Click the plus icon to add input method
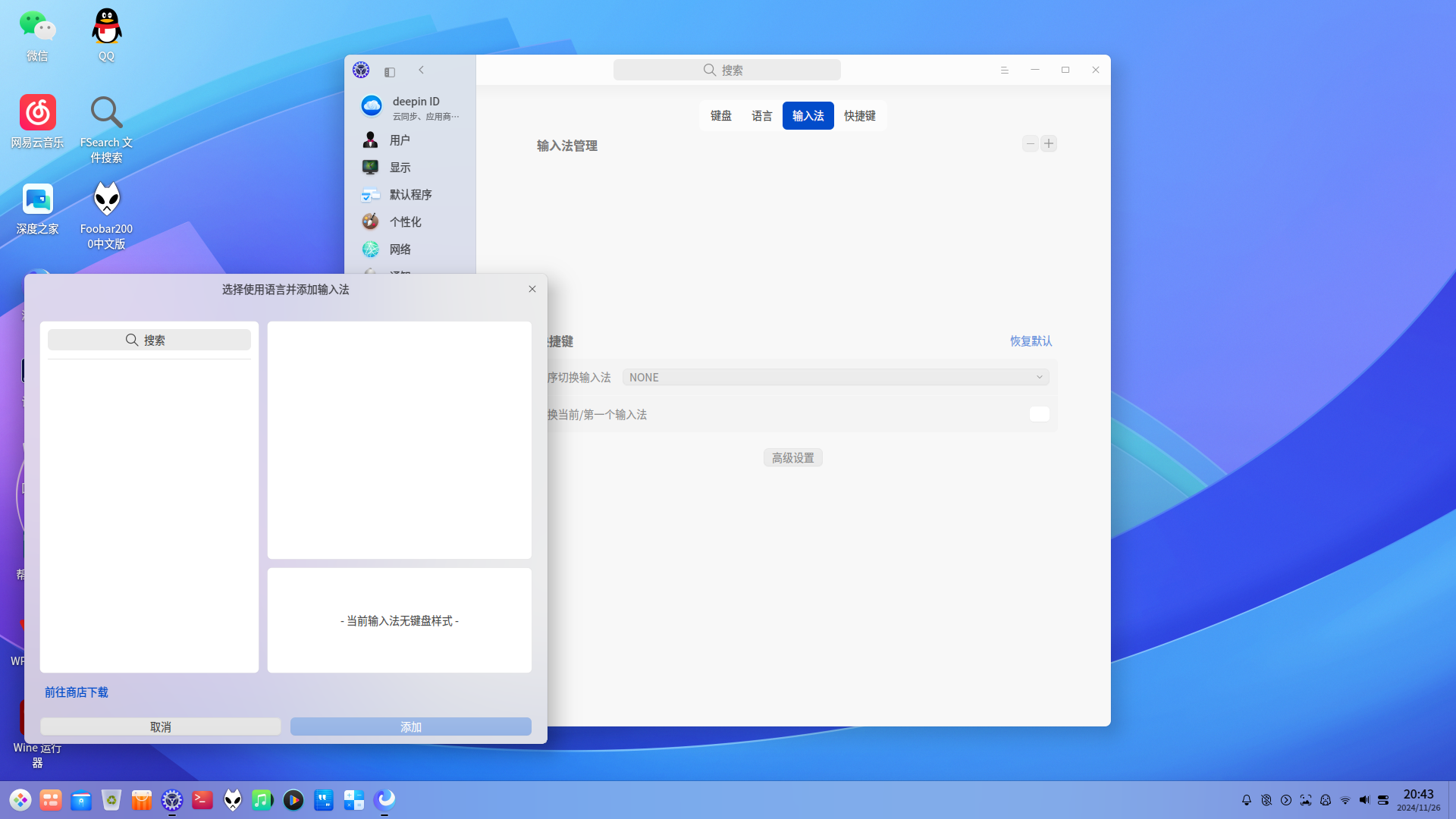 (1049, 143)
